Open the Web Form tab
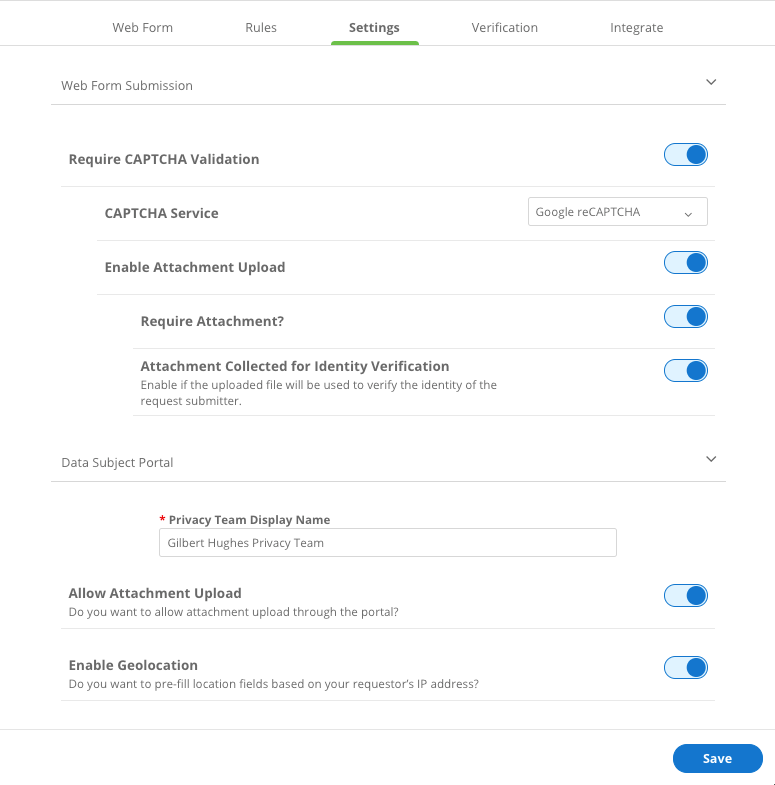The width and height of the screenshot is (775, 785). [x=142, y=28]
